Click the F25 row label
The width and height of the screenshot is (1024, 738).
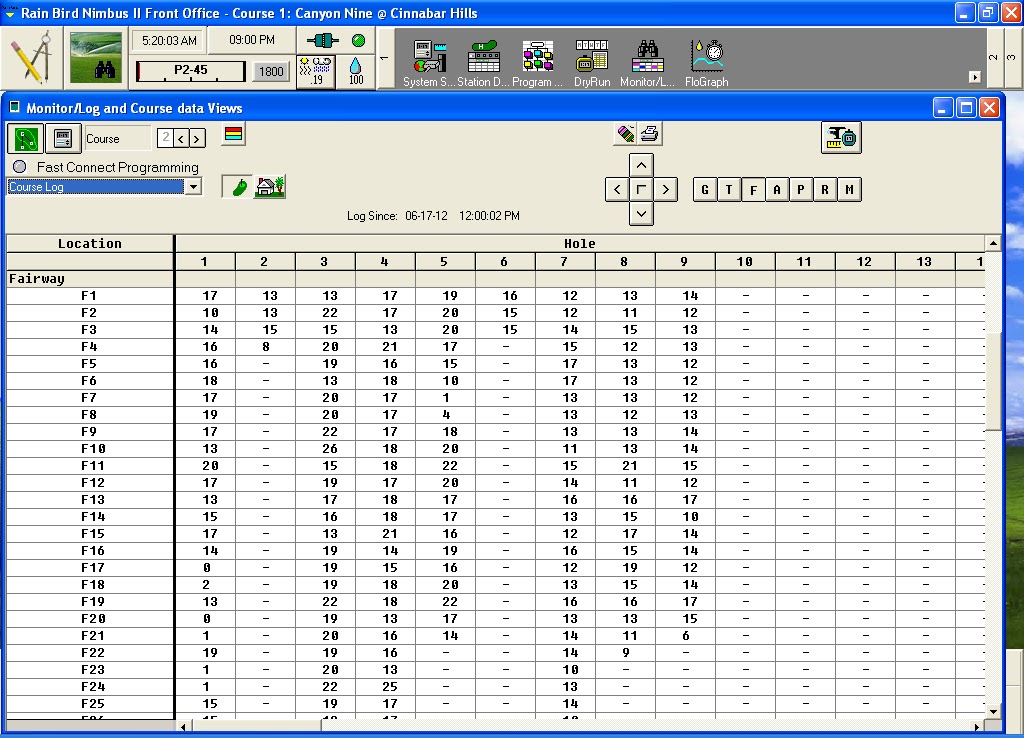tap(90, 703)
